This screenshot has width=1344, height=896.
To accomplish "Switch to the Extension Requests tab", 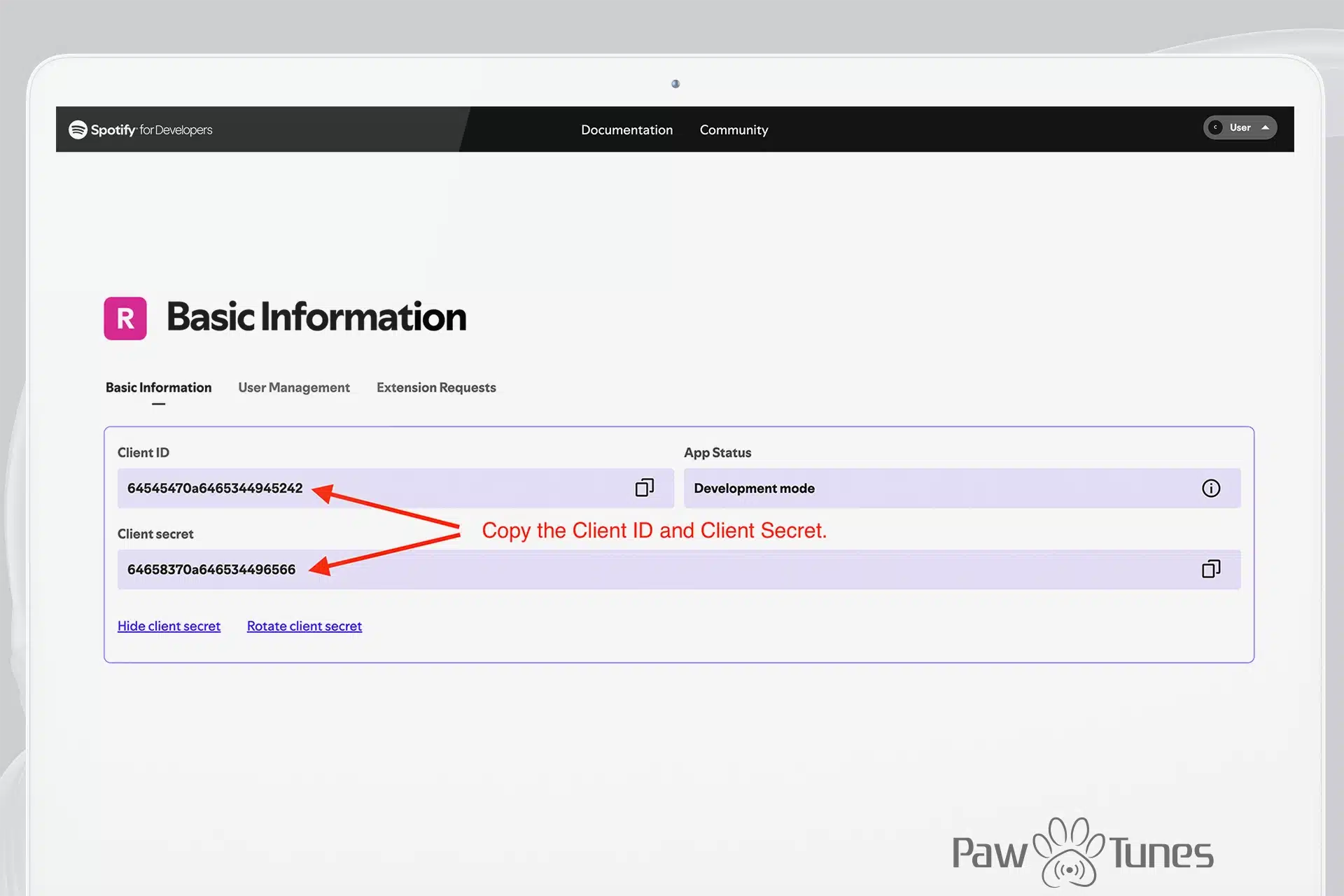I will coord(436,387).
